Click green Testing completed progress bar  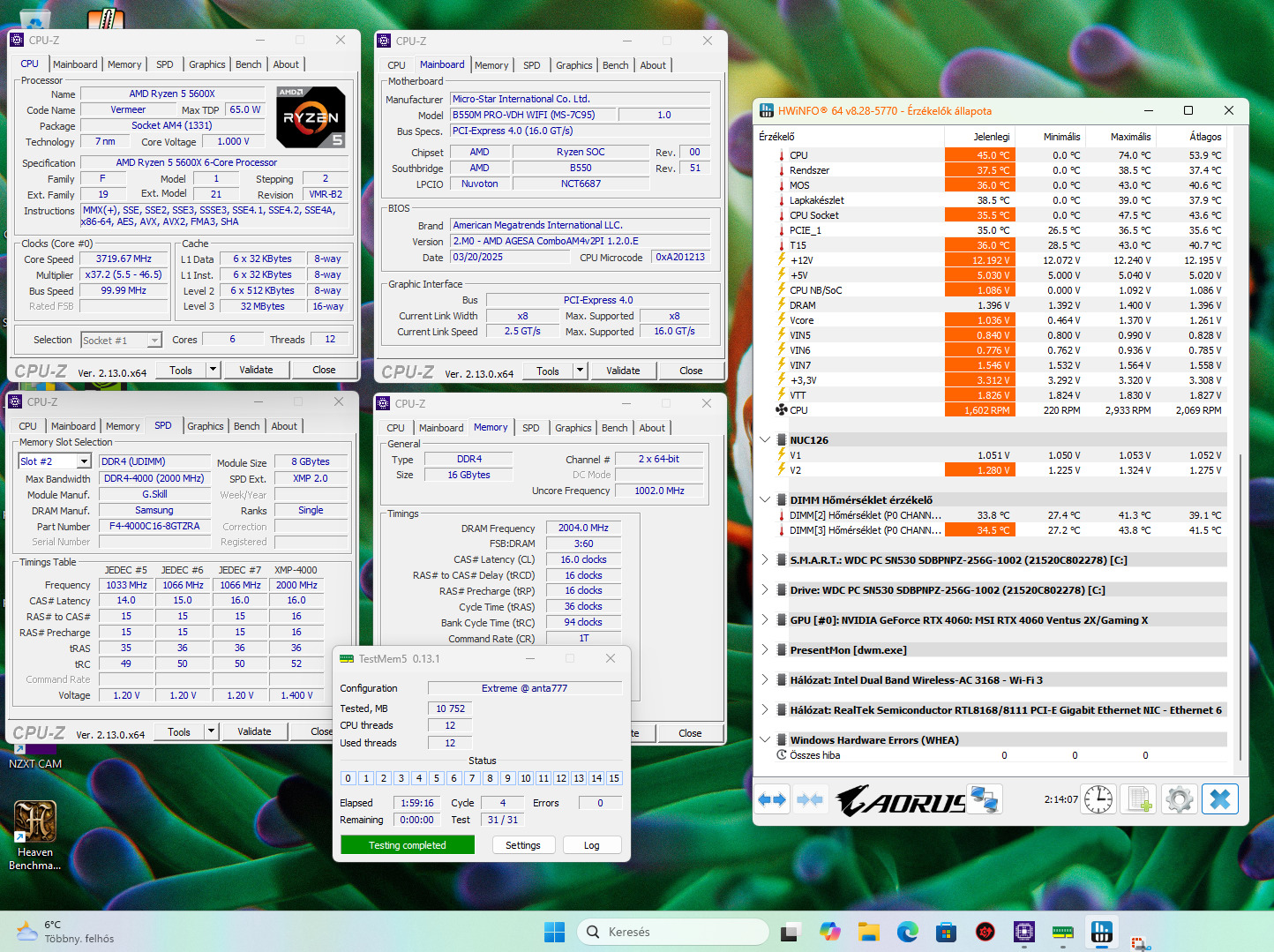408,845
